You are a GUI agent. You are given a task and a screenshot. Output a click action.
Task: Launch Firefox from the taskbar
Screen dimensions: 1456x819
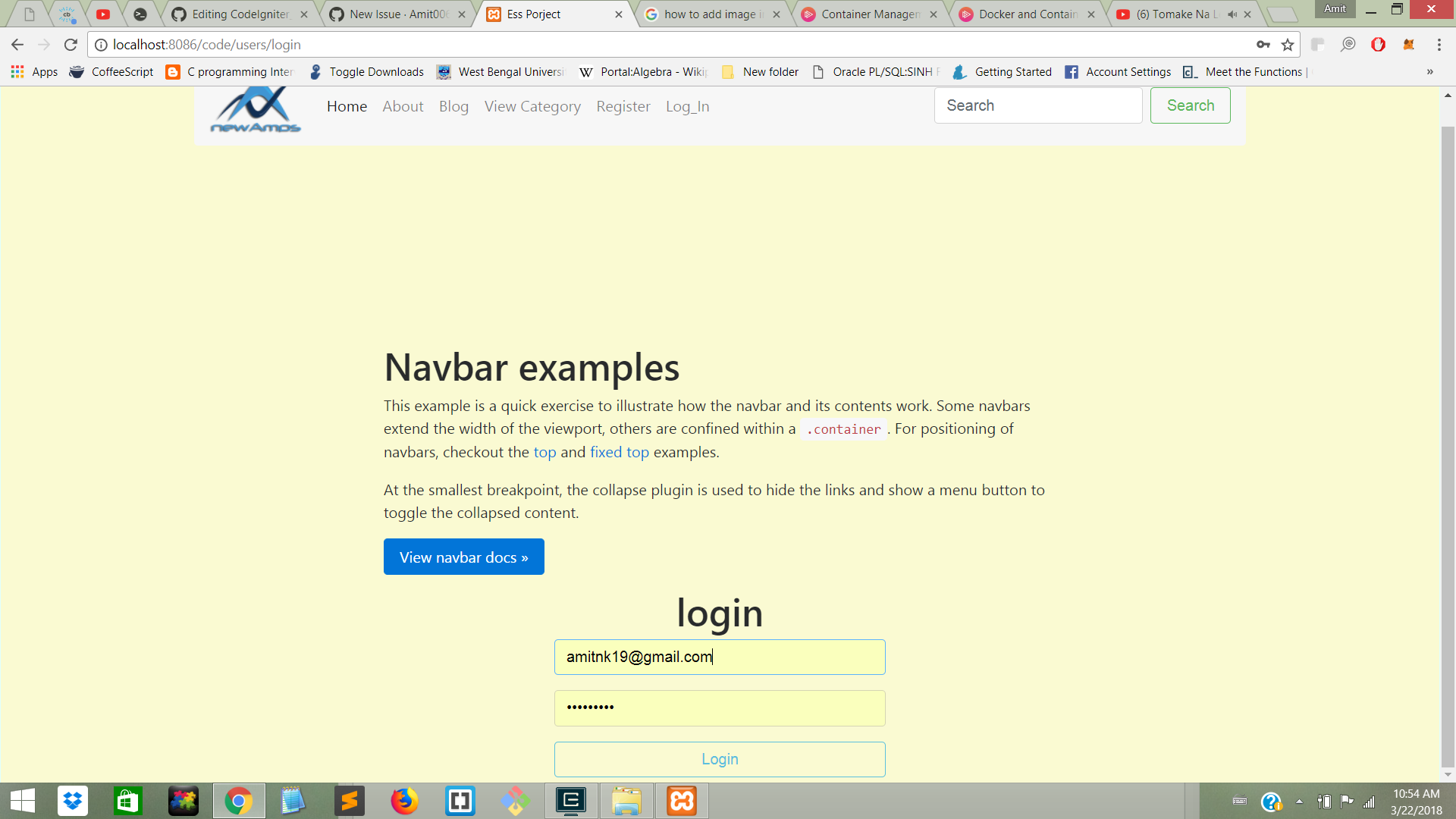click(x=404, y=801)
